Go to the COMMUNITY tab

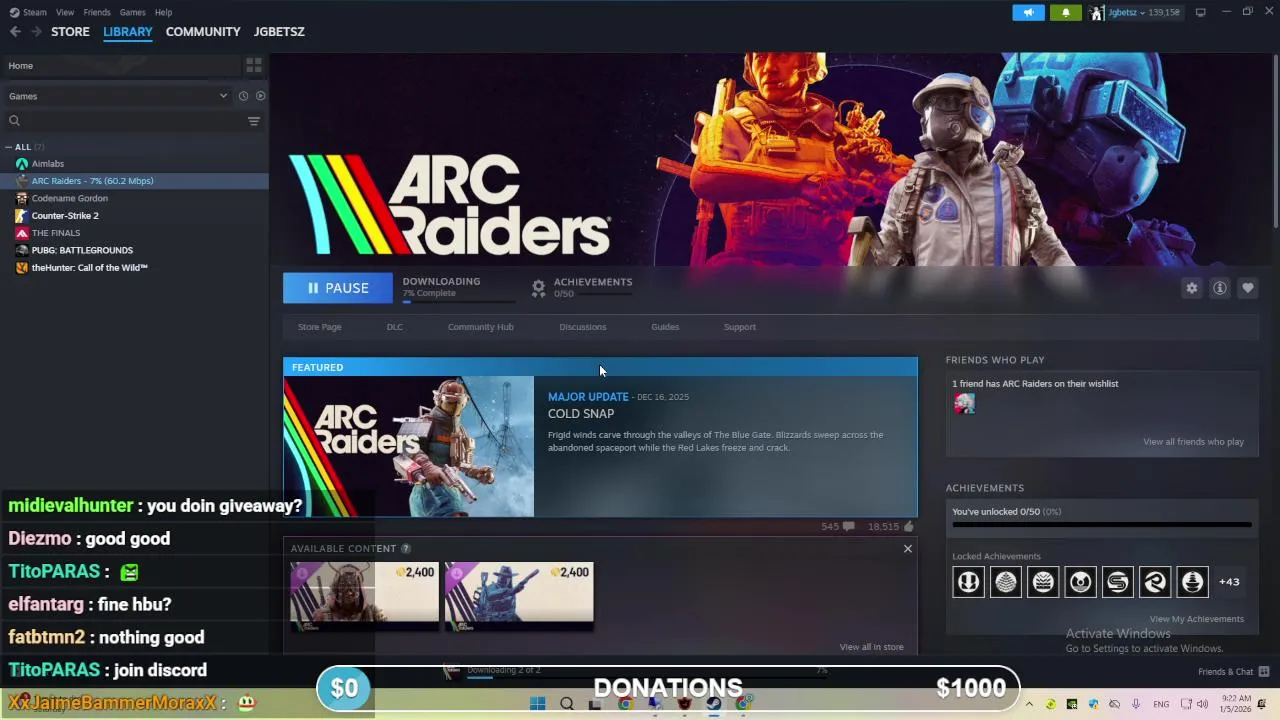[203, 32]
